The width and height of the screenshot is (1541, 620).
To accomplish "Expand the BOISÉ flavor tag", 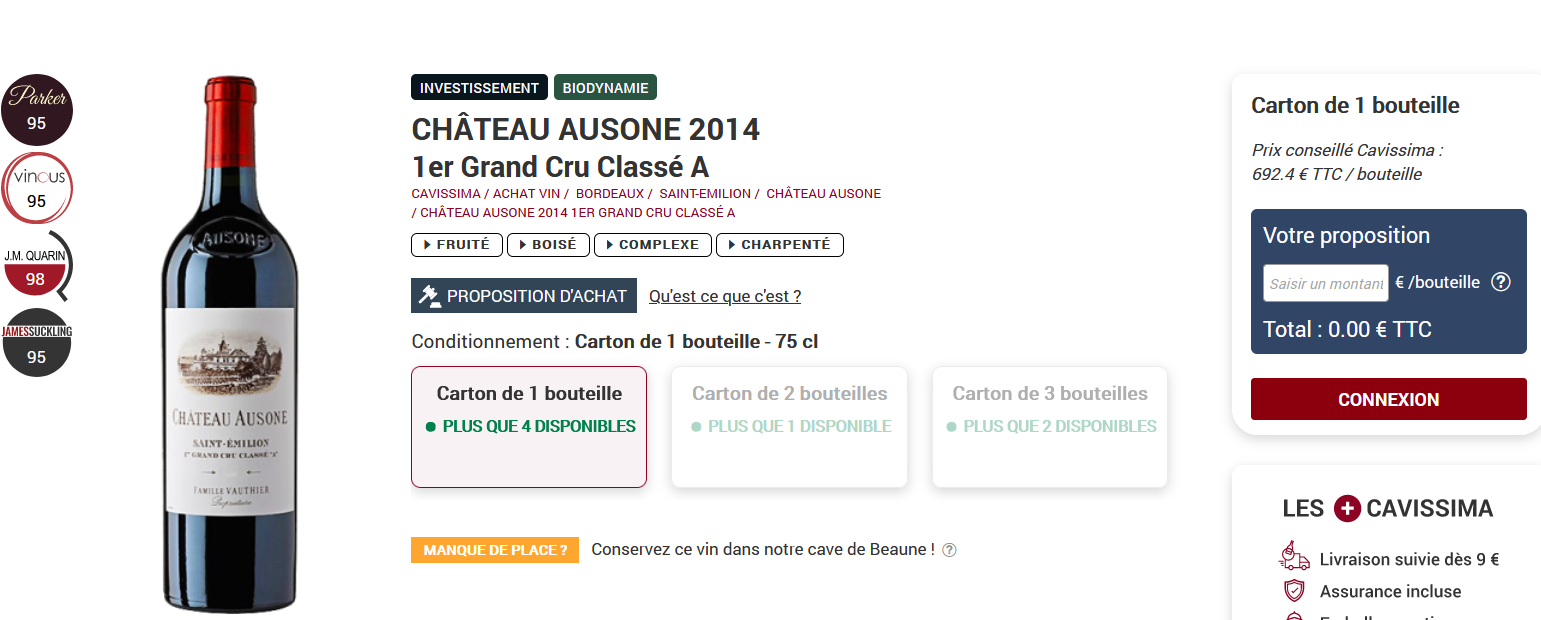I will click(x=548, y=245).
